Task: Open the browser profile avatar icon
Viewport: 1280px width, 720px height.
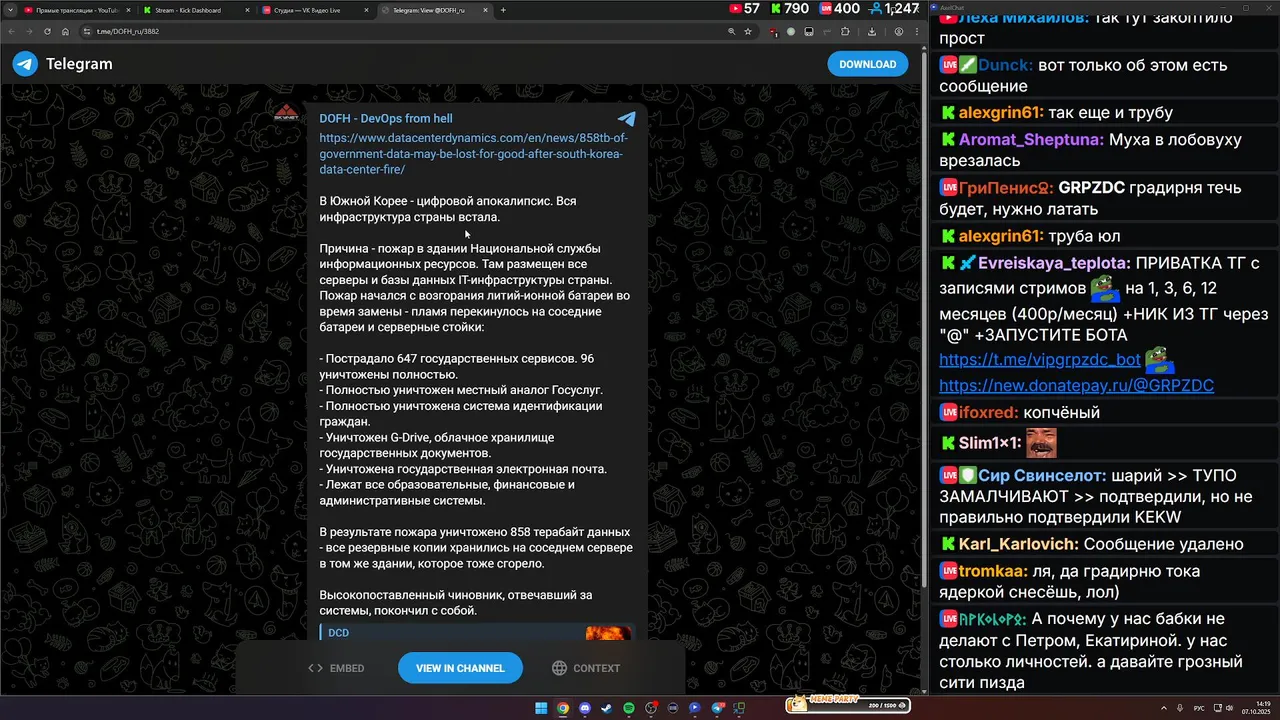Action: (899, 31)
